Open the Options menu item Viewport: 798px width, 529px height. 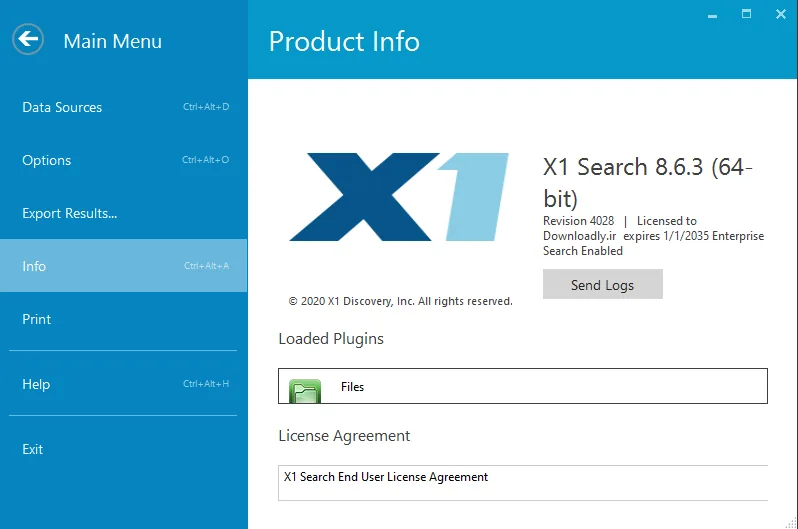click(x=124, y=160)
